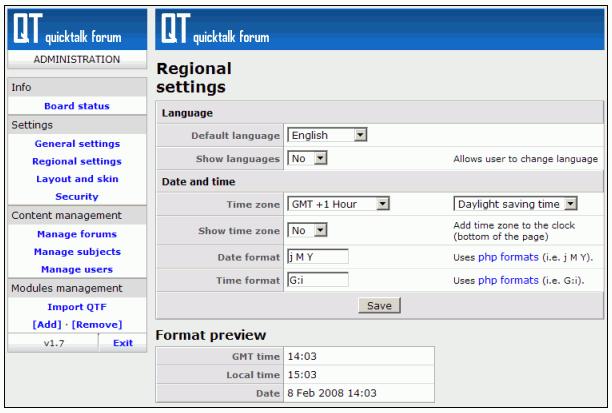Go to Manage users
The height and width of the screenshot is (413, 612).
(x=77, y=269)
